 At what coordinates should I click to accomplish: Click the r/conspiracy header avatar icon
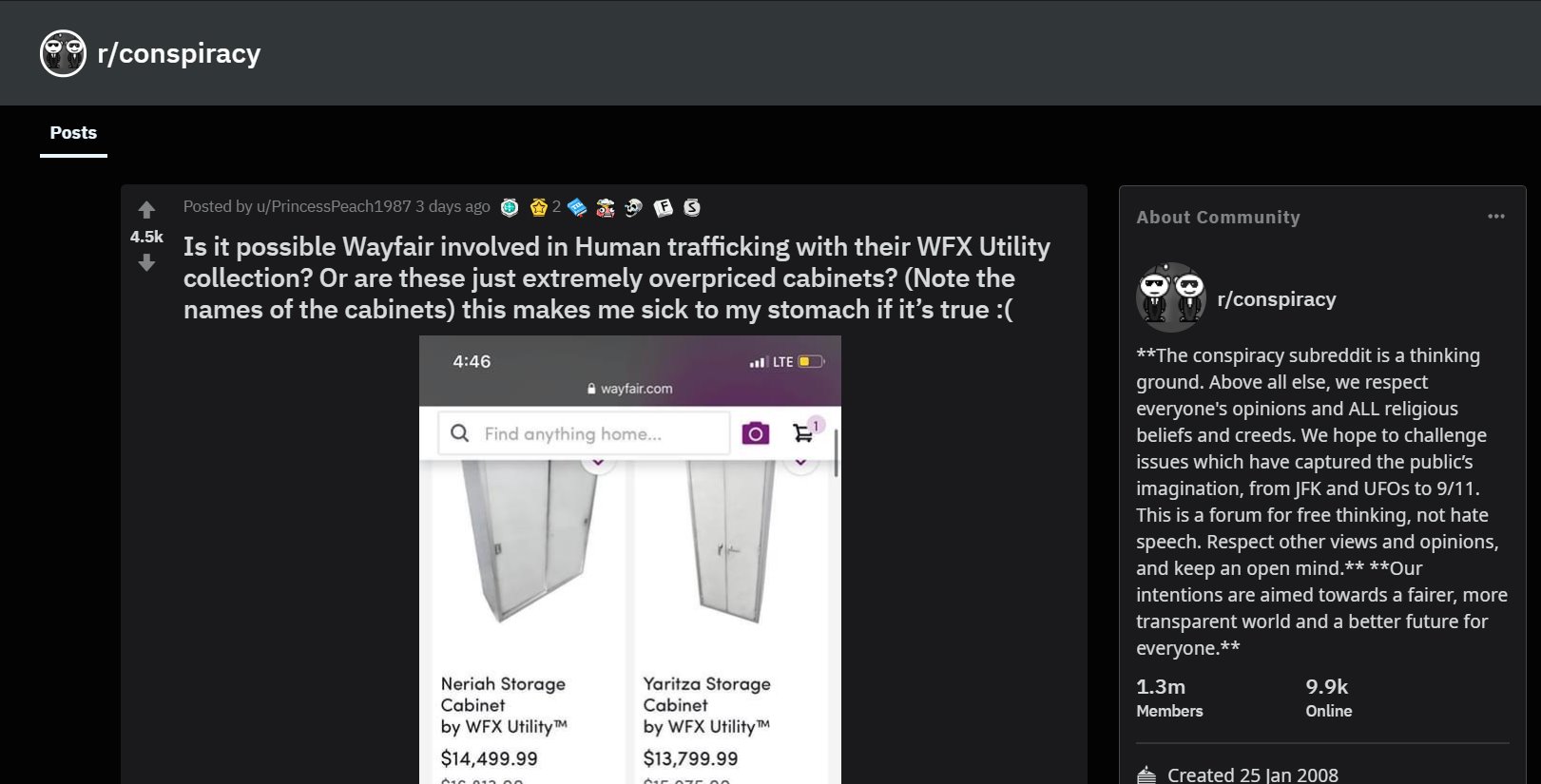click(63, 53)
